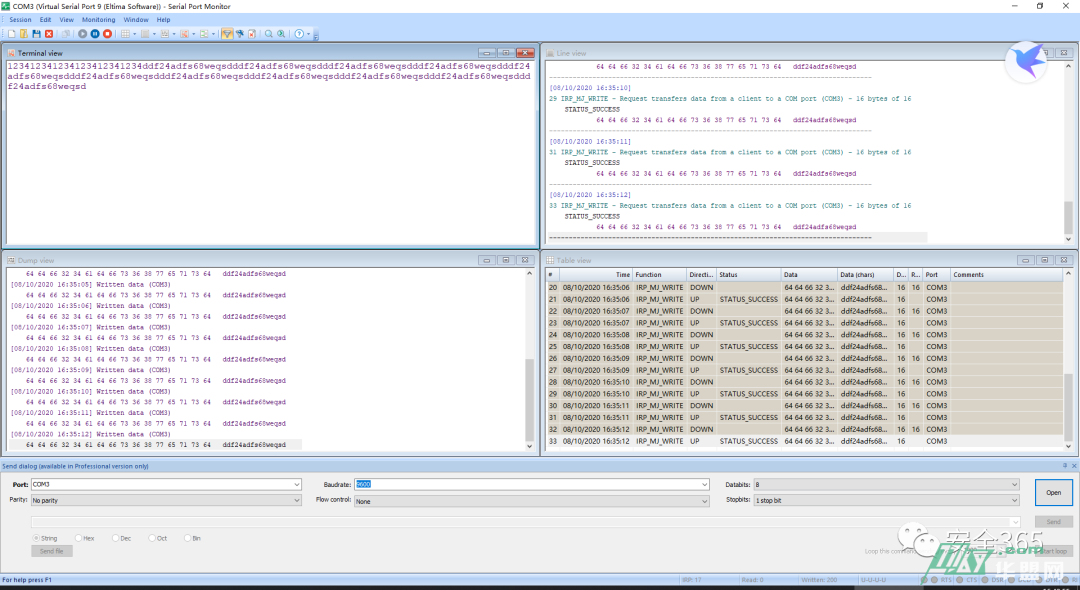This screenshot has height=590, width=1080.
Task: Expand the Stopbits dropdown
Action: tap(1016, 499)
